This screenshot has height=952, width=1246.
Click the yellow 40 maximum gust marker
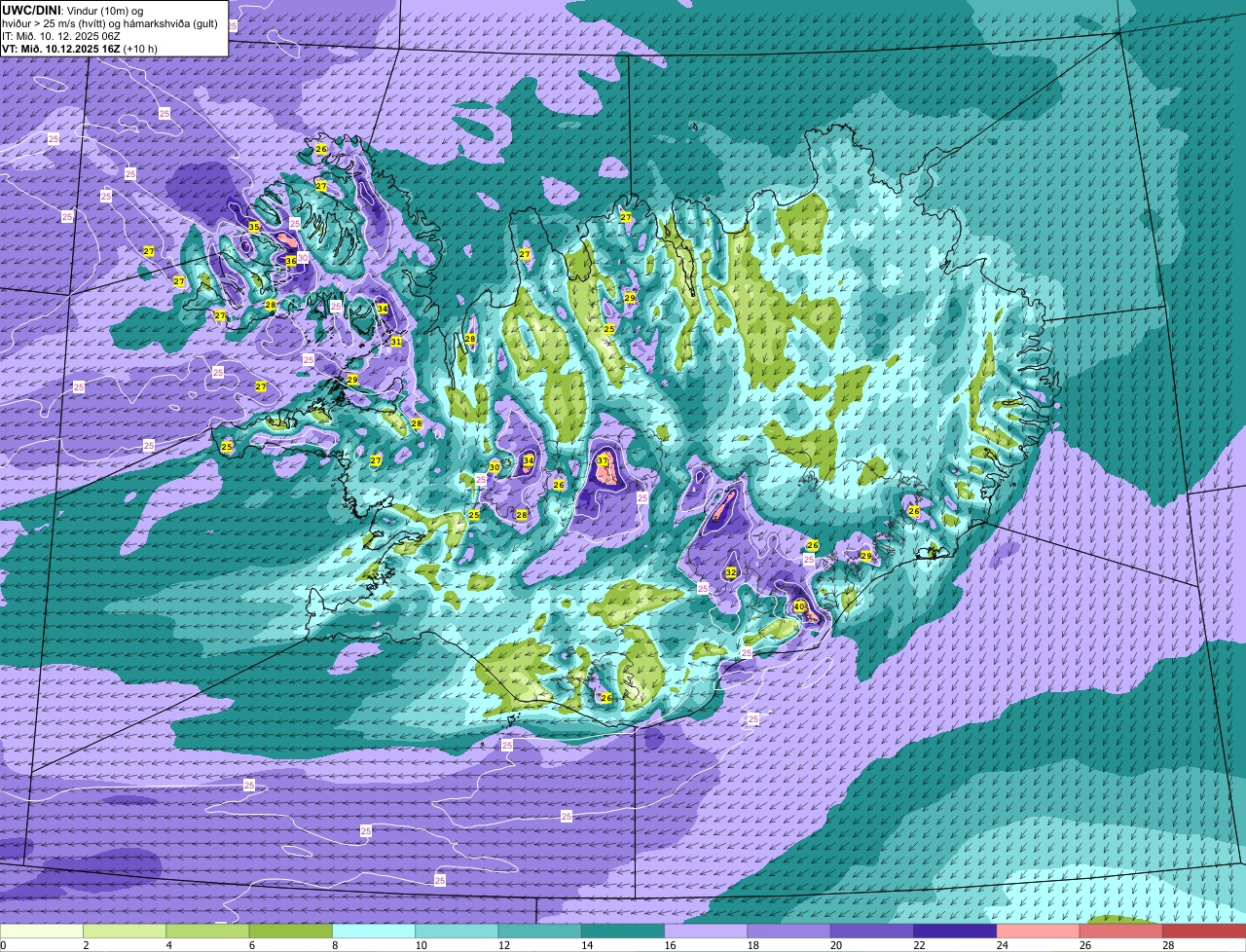click(x=799, y=606)
